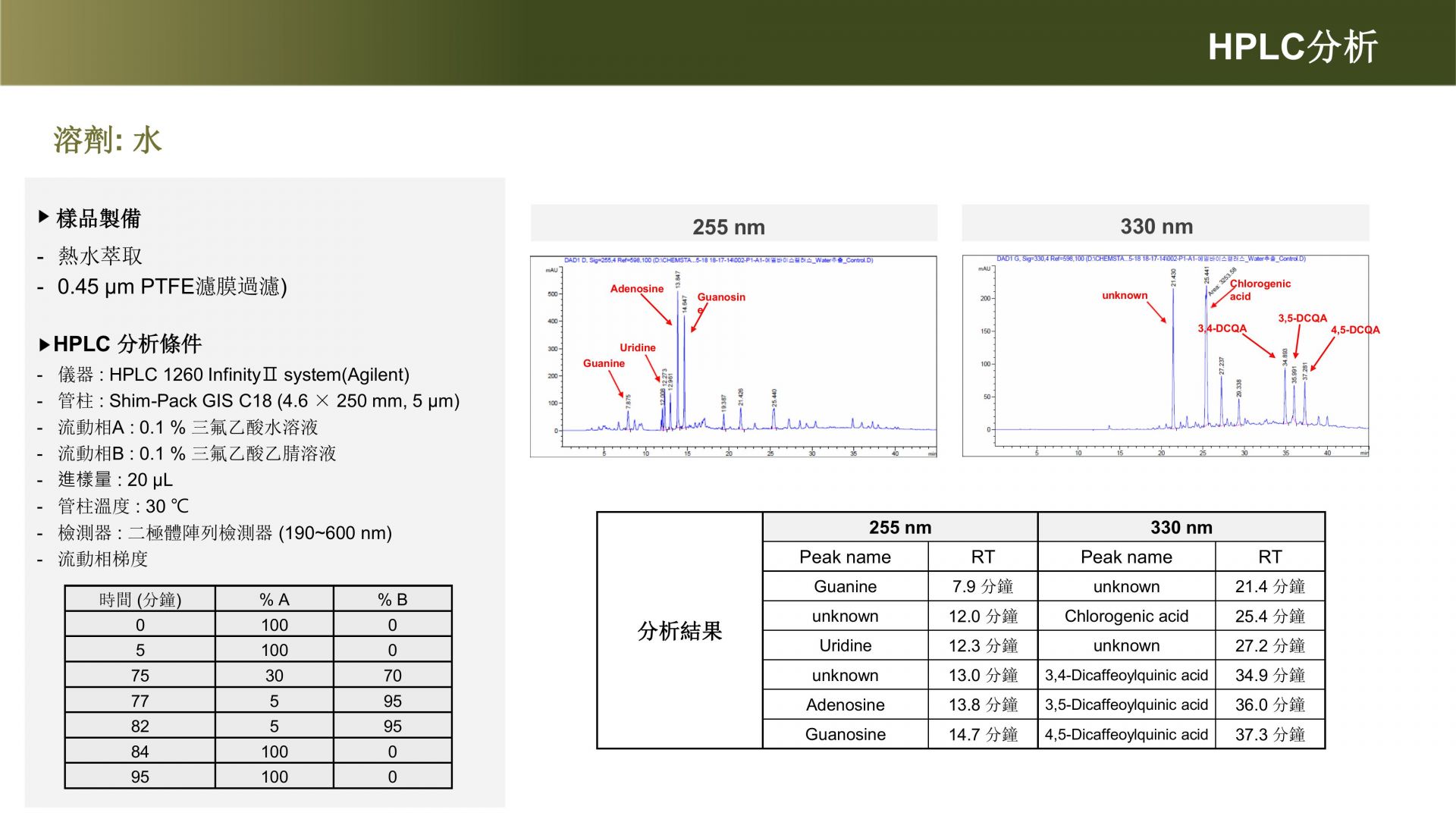Click the 4,5-DCQA red label
Image resolution: width=1456 pixels, height=819 pixels.
(1354, 330)
